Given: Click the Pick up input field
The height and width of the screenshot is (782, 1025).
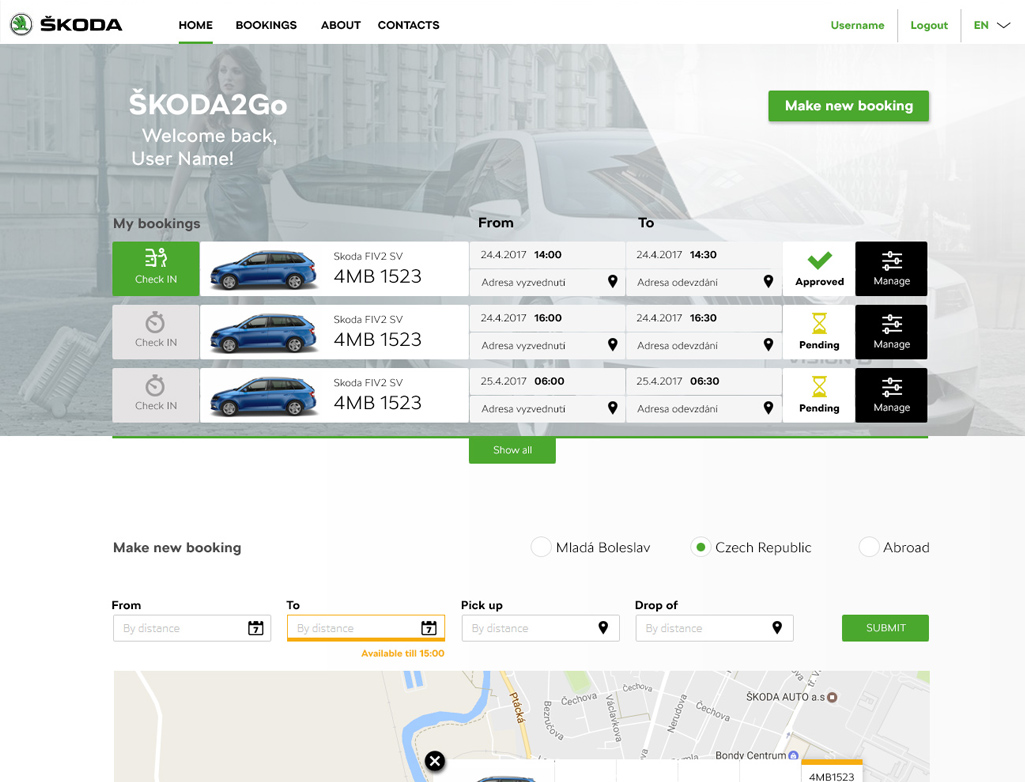Looking at the screenshot, I should pos(541,628).
